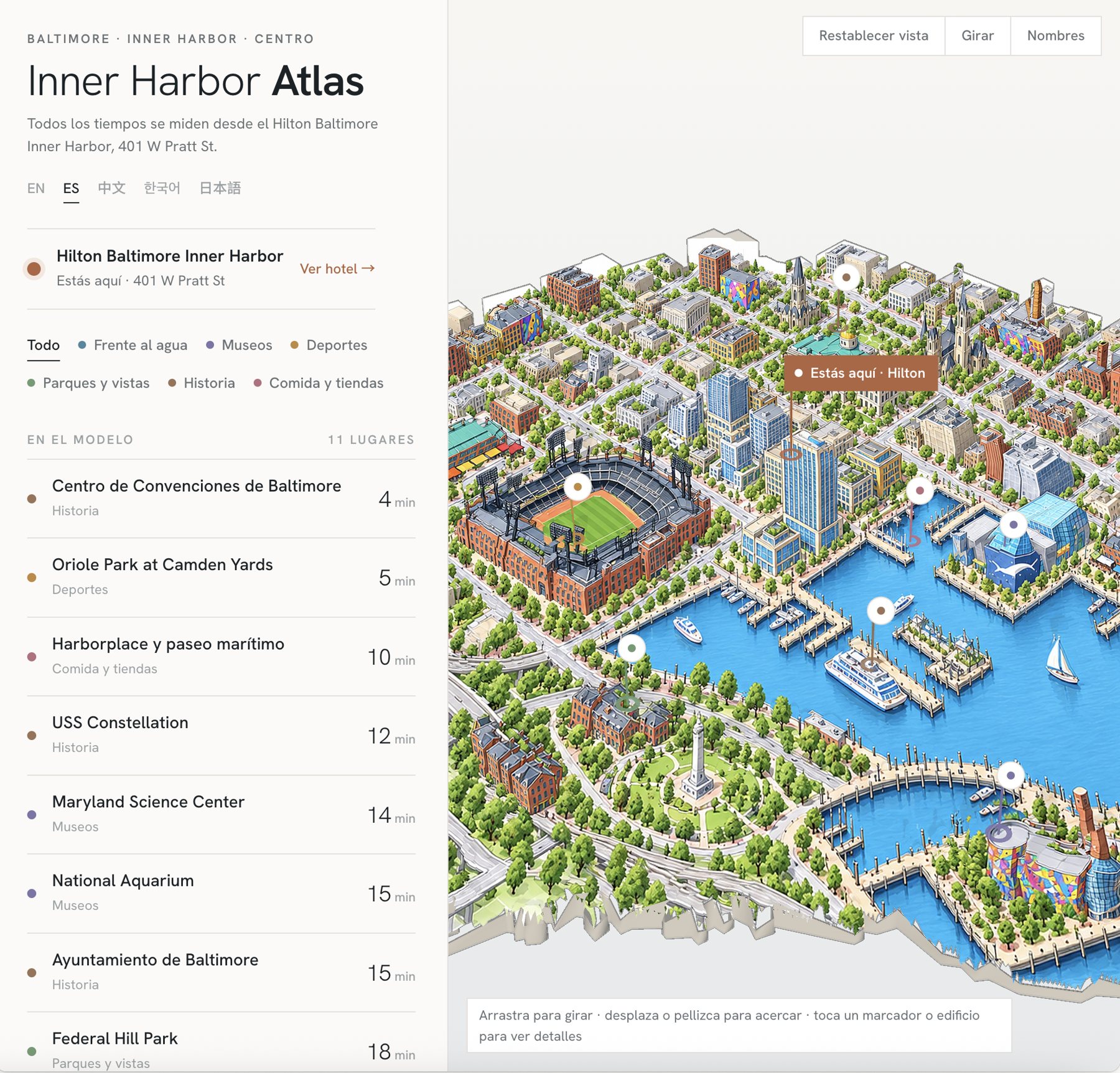Filter by Comida y tiendas
Image resolution: width=1120 pixels, height=1073 pixels.
[x=319, y=383]
